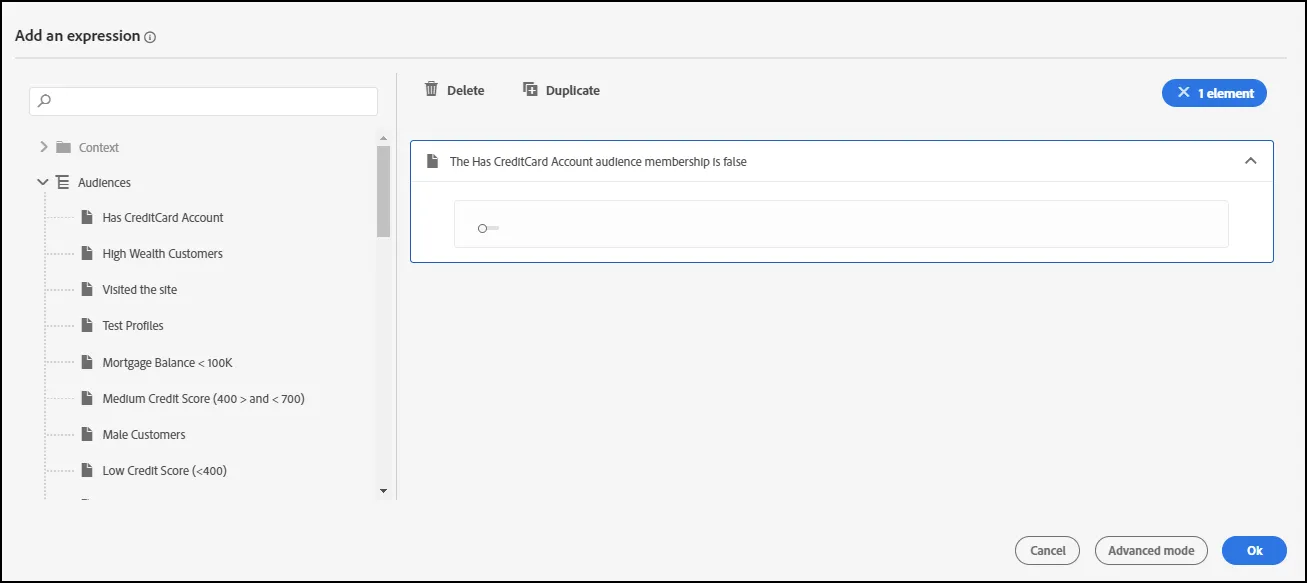Select the High Wealth Customers audience
This screenshot has height=583, width=1307.
[163, 253]
